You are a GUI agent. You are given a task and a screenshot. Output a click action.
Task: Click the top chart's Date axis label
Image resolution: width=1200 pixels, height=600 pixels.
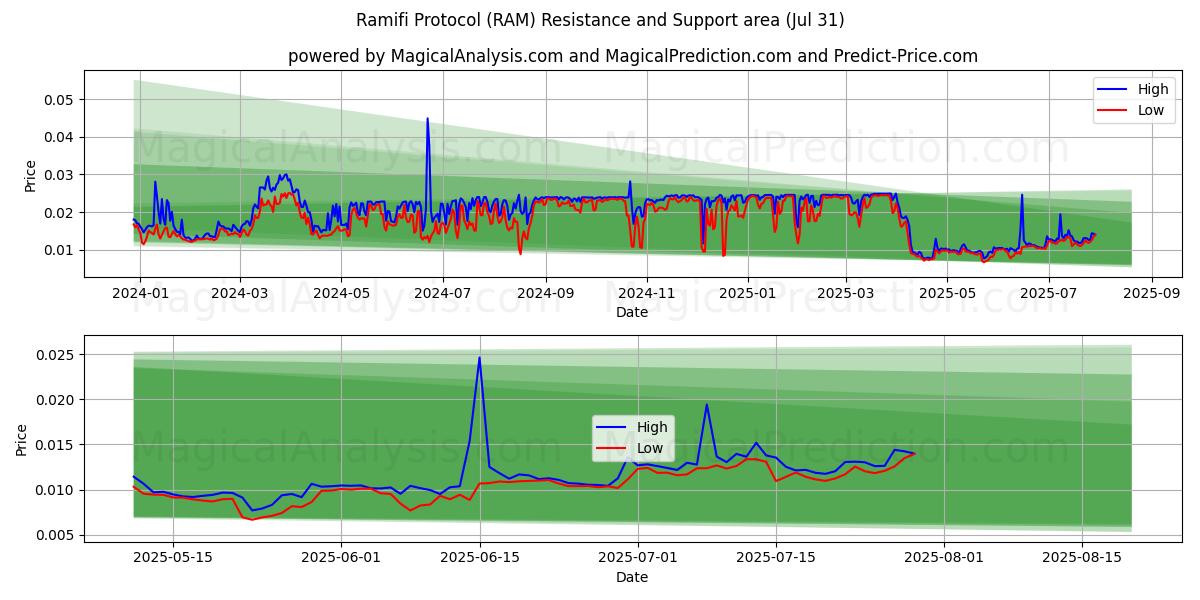click(x=632, y=312)
